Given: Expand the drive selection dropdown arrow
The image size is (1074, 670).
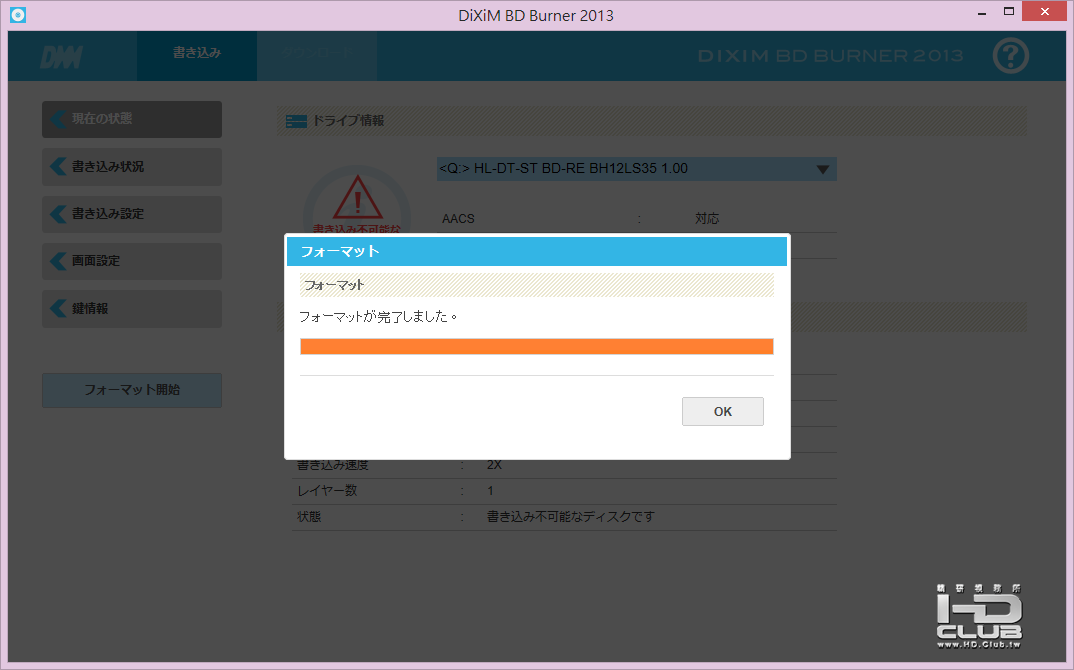Looking at the screenshot, I should pyautogui.click(x=823, y=169).
